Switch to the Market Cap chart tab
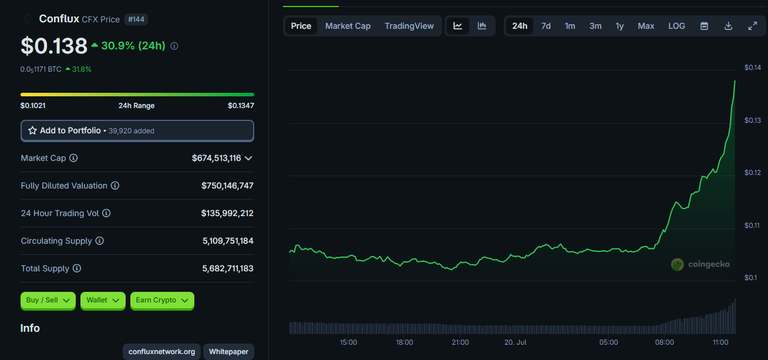The height and width of the screenshot is (360, 768). tap(348, 26)
